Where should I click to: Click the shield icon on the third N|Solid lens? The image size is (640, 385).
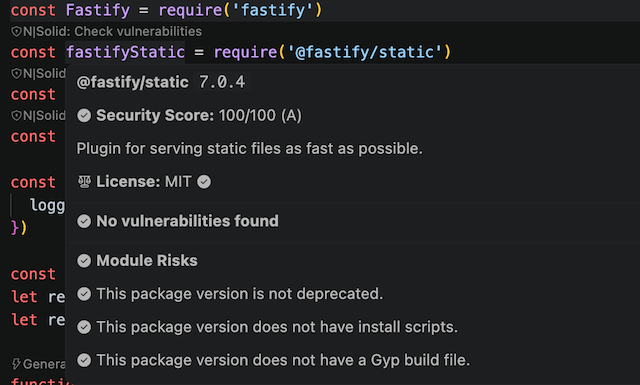[16, 116]
